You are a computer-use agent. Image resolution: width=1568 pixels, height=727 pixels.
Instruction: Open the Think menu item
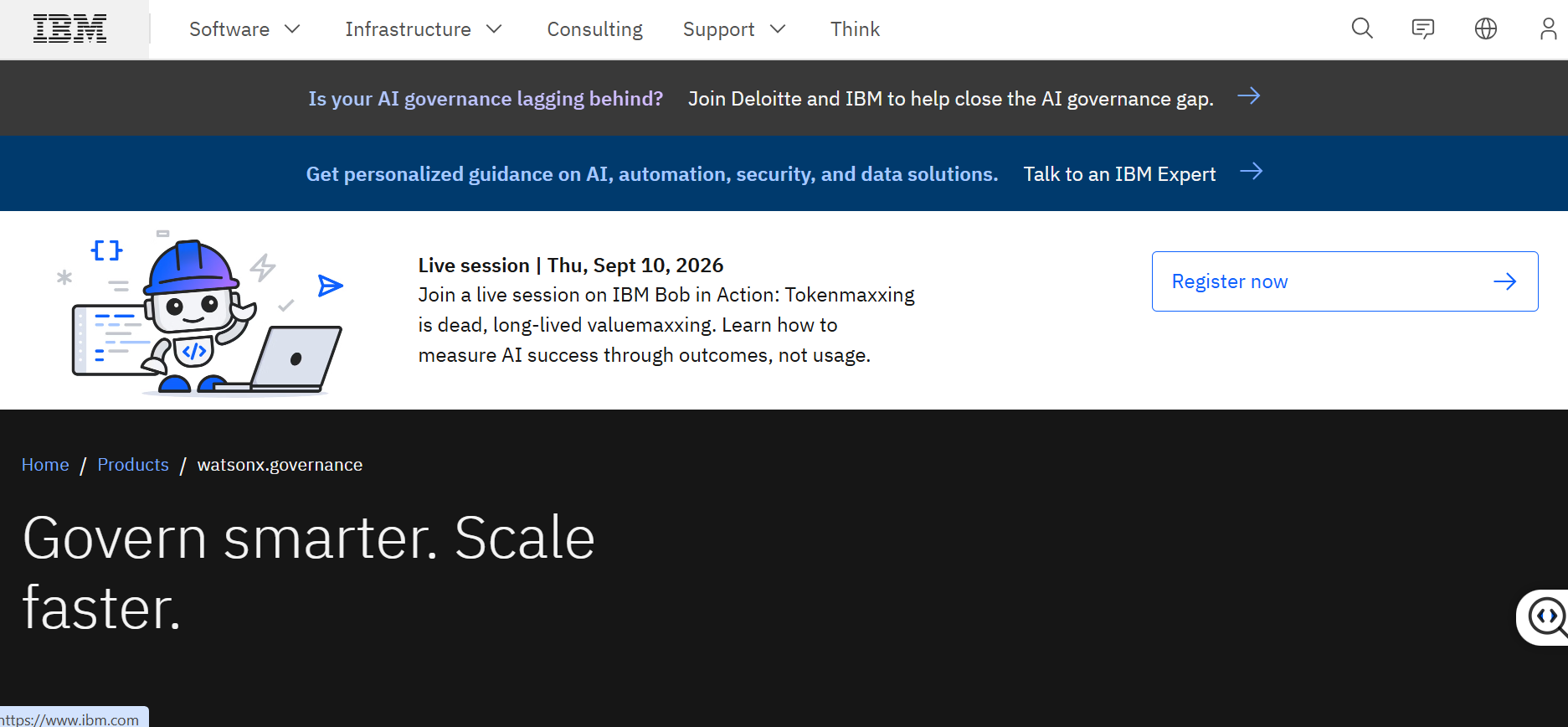(x=855, y=29)
